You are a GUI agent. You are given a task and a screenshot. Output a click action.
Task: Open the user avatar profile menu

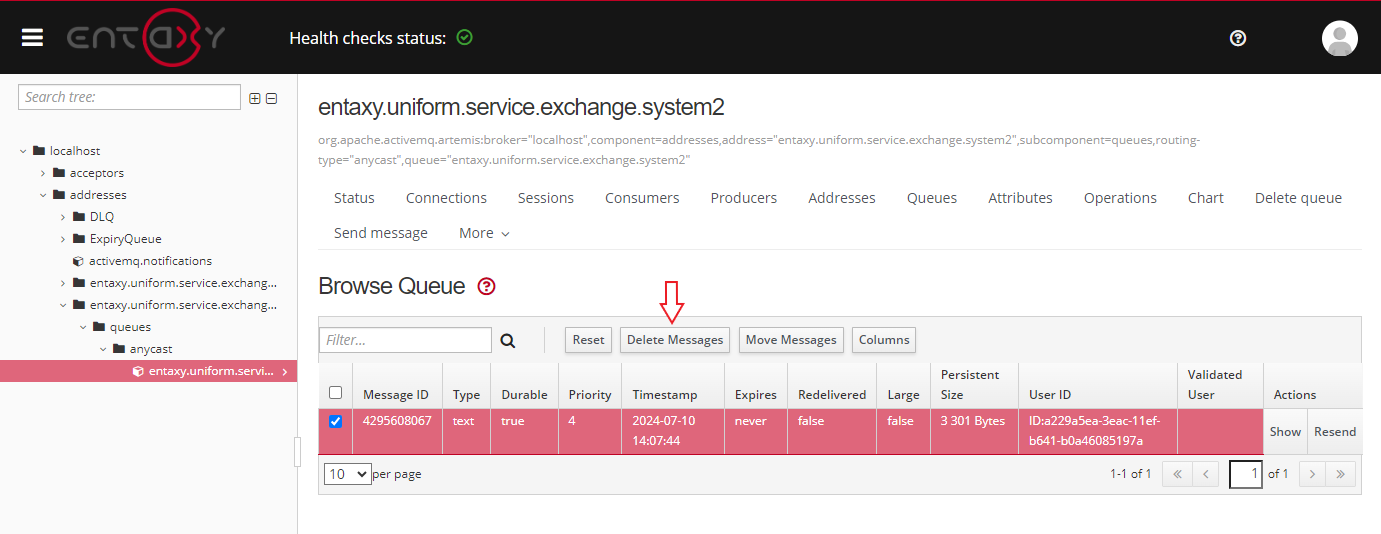point(1339,38)
